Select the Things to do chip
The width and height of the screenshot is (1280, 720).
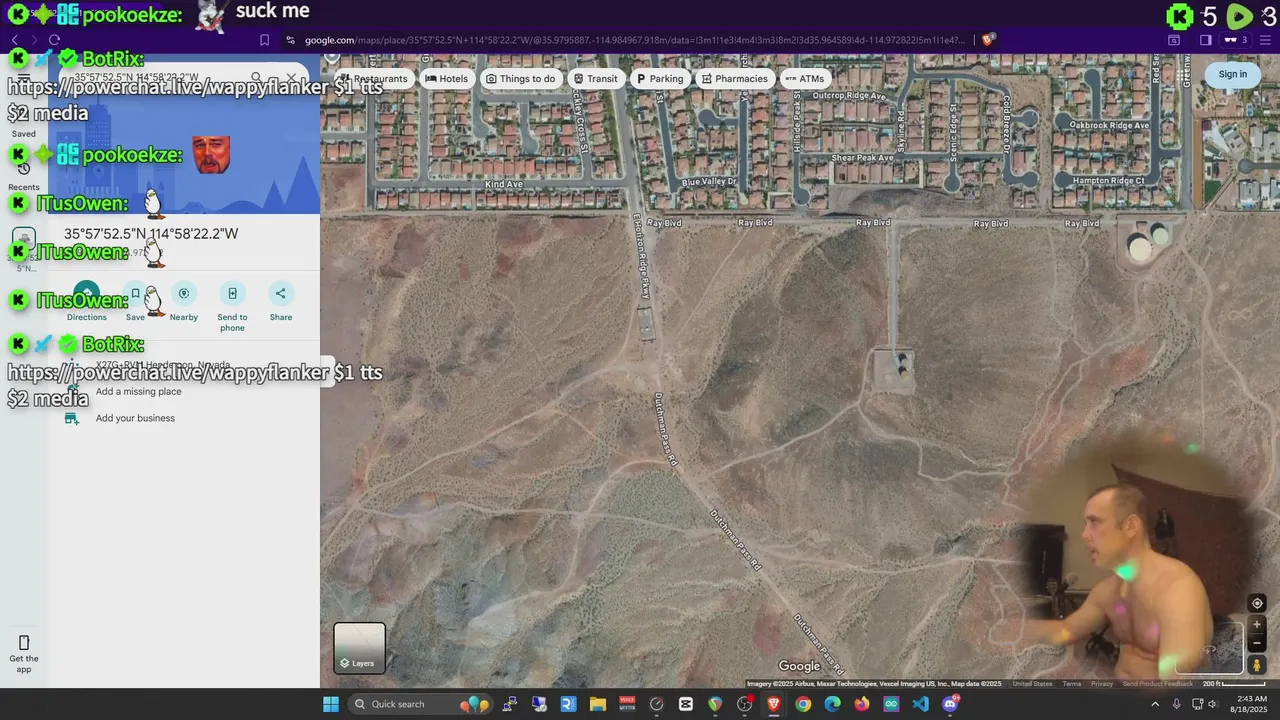point(520,78)
